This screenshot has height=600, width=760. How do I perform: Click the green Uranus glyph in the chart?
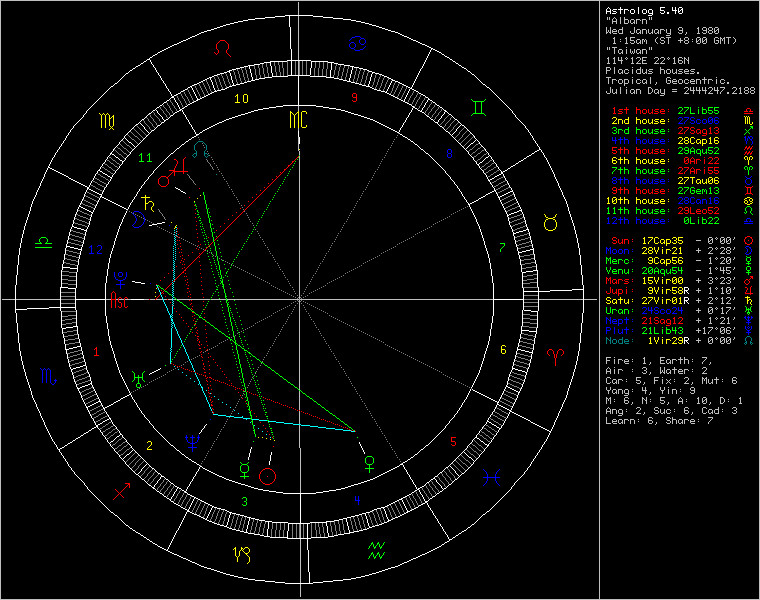(137, 378)
